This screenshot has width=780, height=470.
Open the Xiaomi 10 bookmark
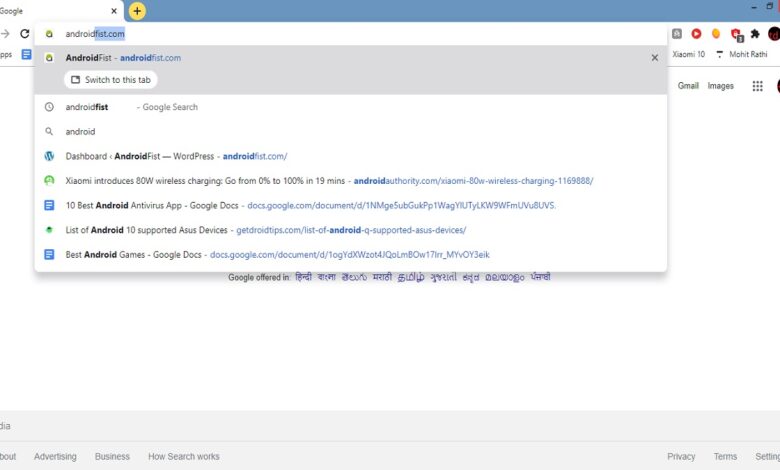688,54
